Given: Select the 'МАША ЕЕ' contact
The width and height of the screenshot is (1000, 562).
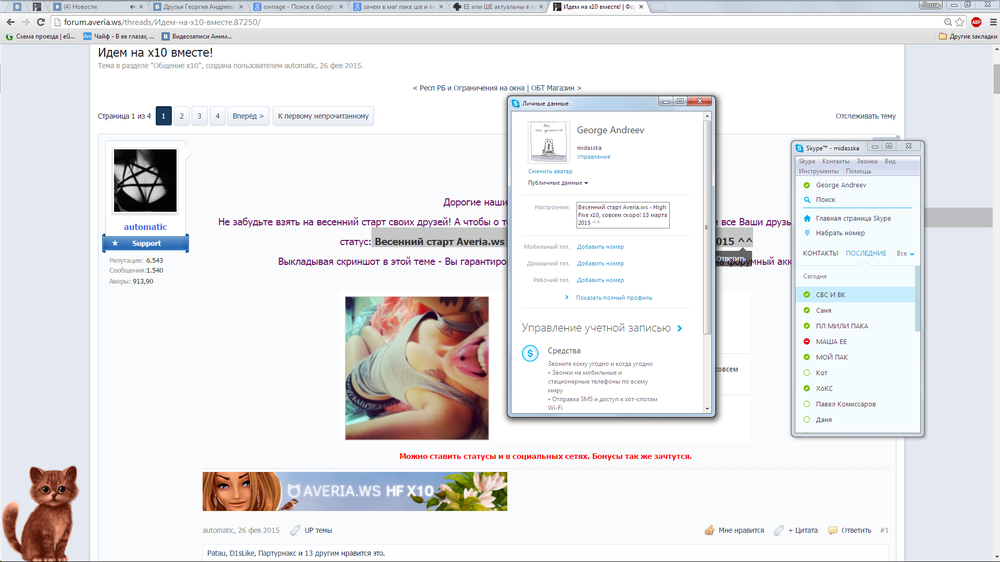Looking at the screenshot, I should point(856,341).
